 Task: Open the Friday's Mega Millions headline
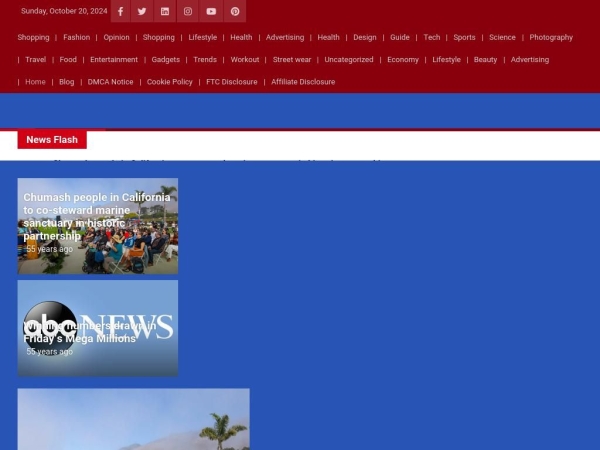90,332
